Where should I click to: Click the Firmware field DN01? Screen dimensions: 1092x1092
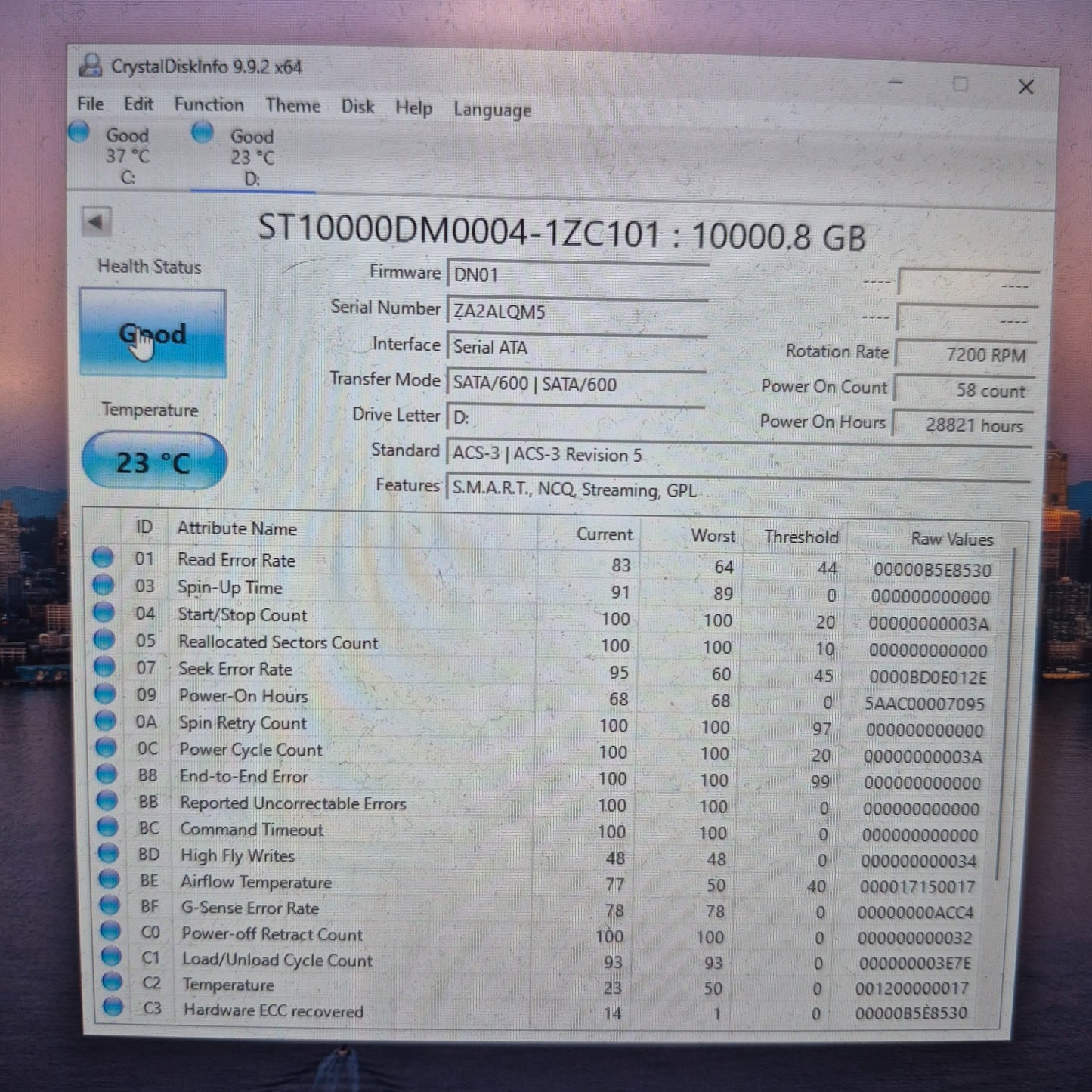click(578, 274)
